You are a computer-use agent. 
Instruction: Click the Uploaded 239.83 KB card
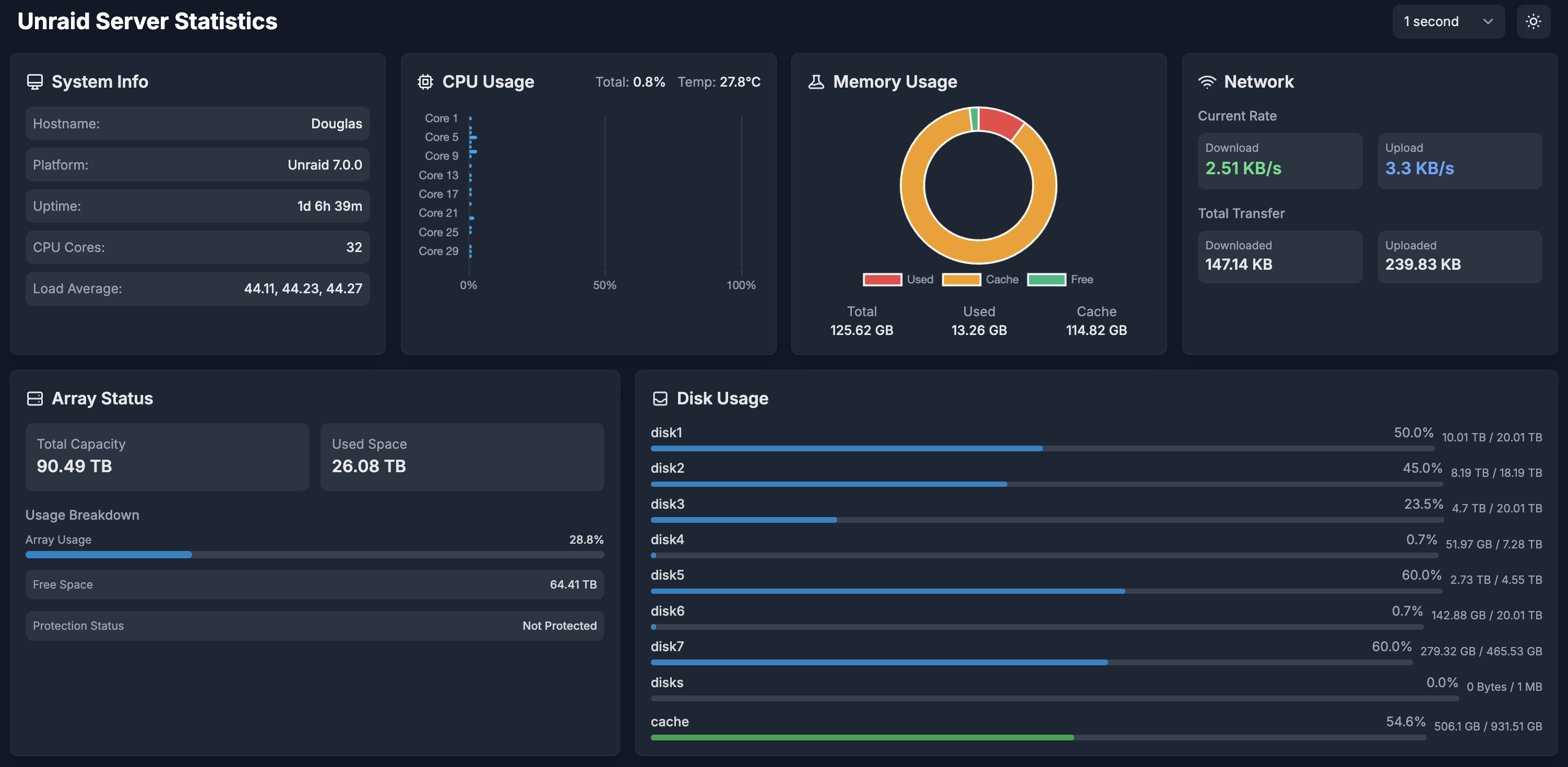point(1459,257)
